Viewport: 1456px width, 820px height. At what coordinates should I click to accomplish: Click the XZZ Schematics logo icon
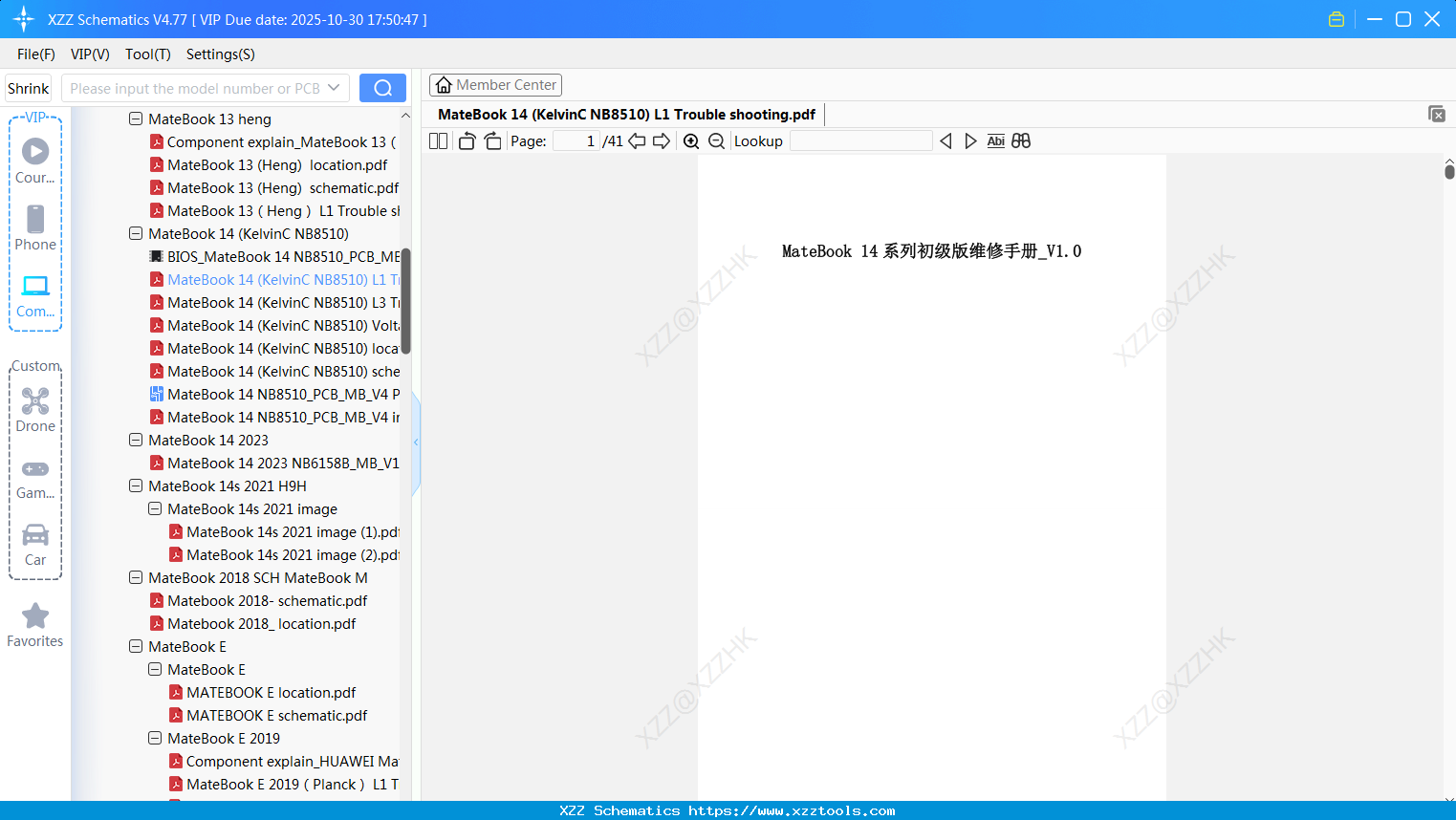click(24, 19)
